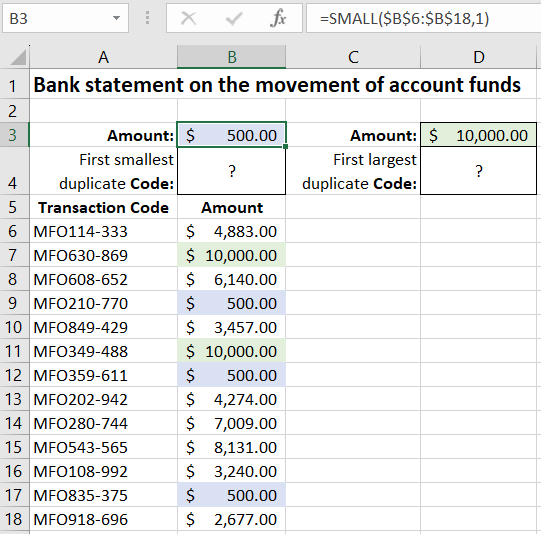Select cell MFO543-565
The width and height of the screenshot is (541, 534).
(x=104, y=447)
